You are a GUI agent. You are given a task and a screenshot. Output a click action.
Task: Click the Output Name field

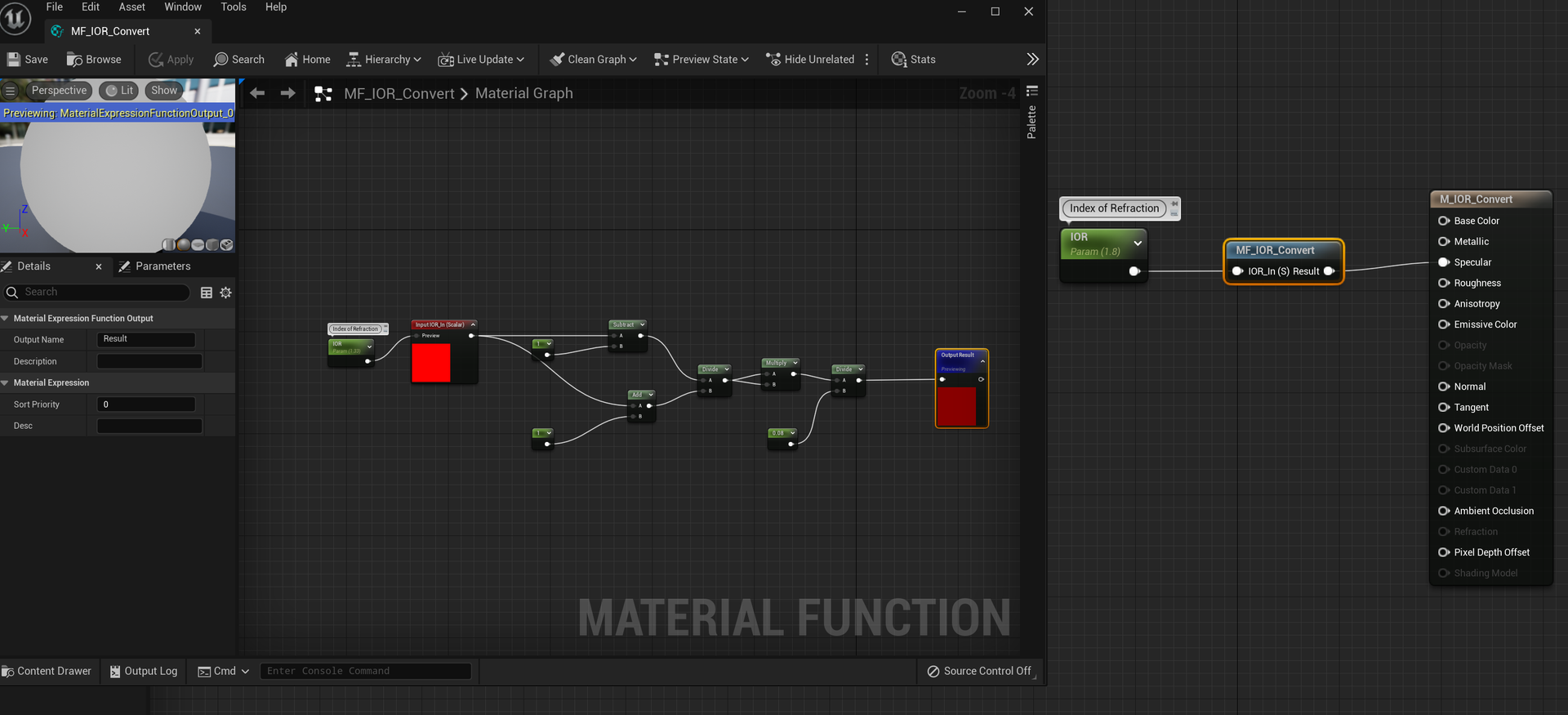tap(146, 339)
